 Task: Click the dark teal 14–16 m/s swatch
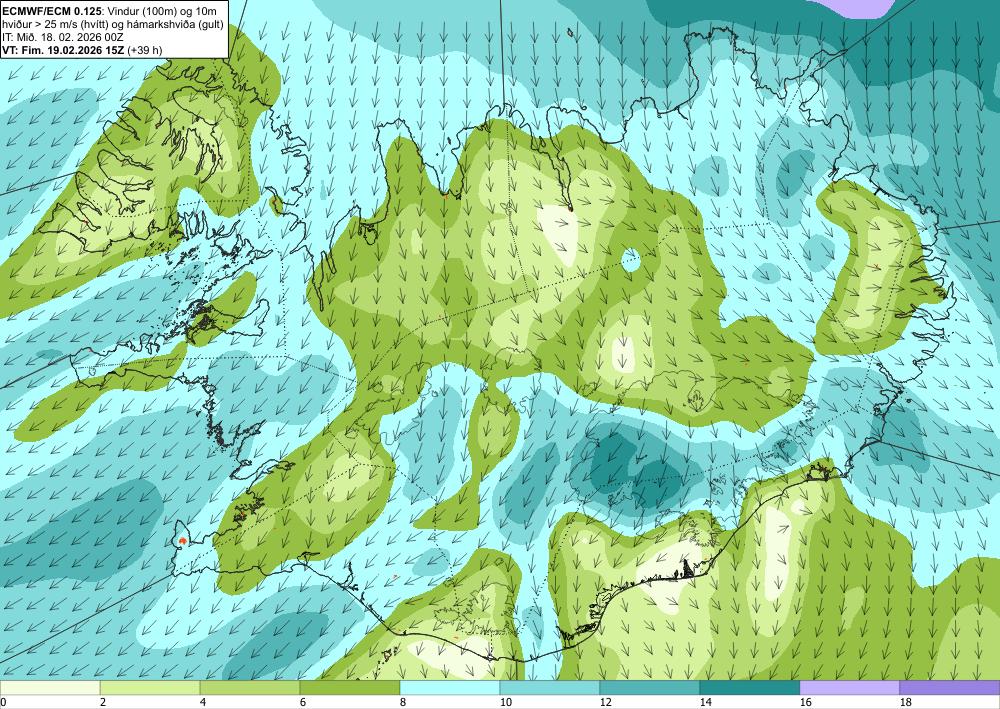[x=750, y=688]
